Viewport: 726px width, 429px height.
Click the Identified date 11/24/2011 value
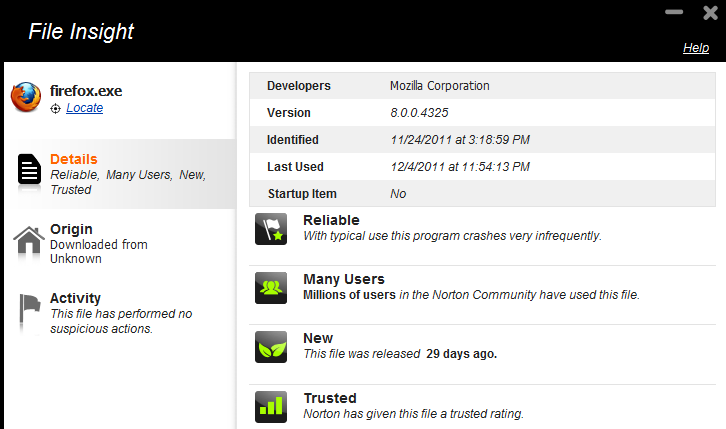pyautogui.click(x=460, y=140)
